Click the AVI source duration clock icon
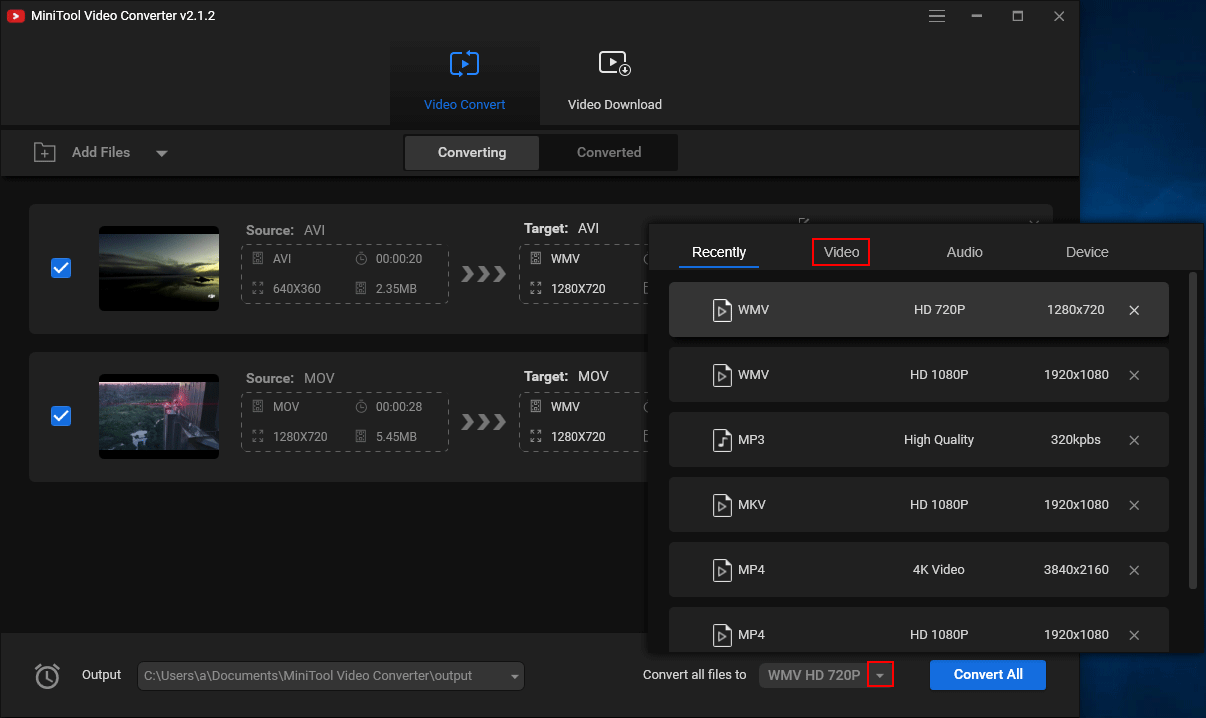The width and height of the screenshot is (1206, 718). click(x=361, y=259)
